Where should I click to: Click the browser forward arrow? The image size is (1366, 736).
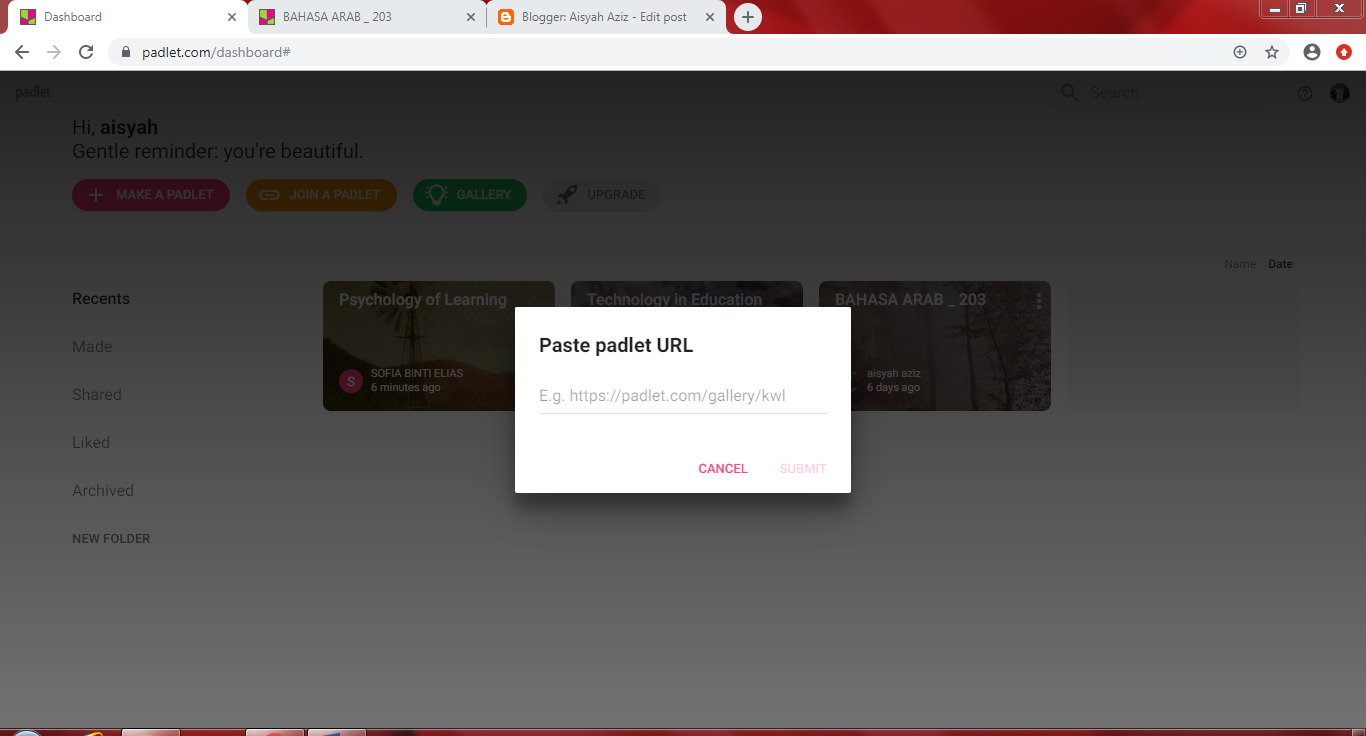click(54, 52)
